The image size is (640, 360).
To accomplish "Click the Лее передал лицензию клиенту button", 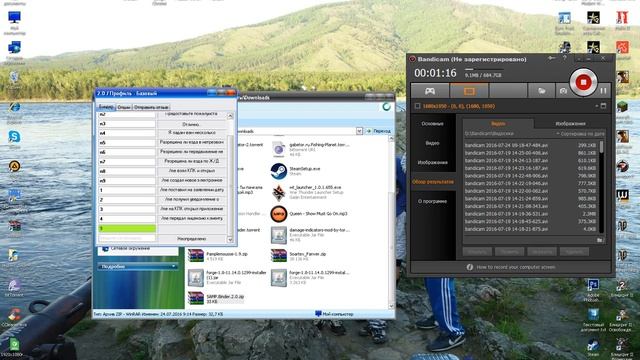I will 191,219.
